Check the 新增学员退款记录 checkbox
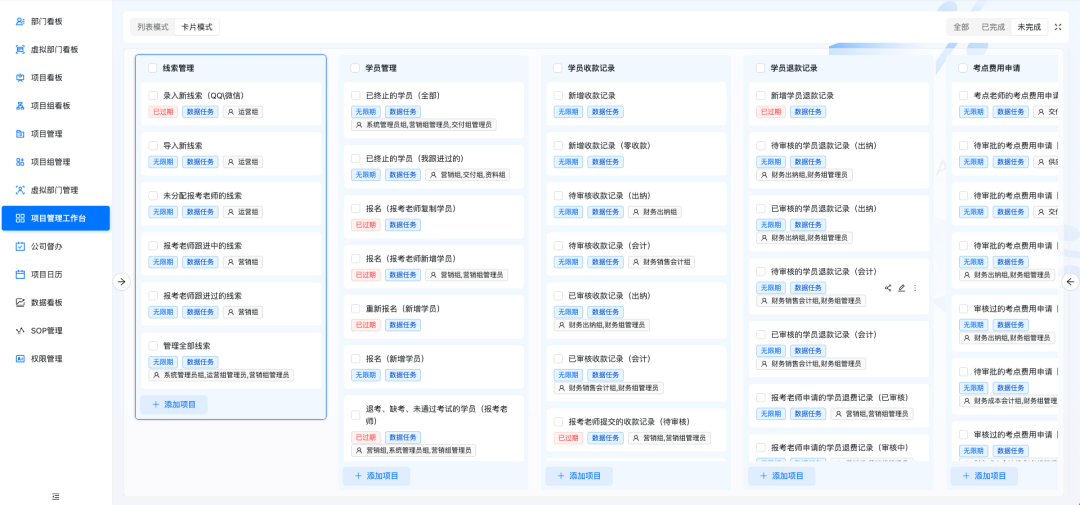Viewport: 1080px width, 505px height. click(760, 96)
